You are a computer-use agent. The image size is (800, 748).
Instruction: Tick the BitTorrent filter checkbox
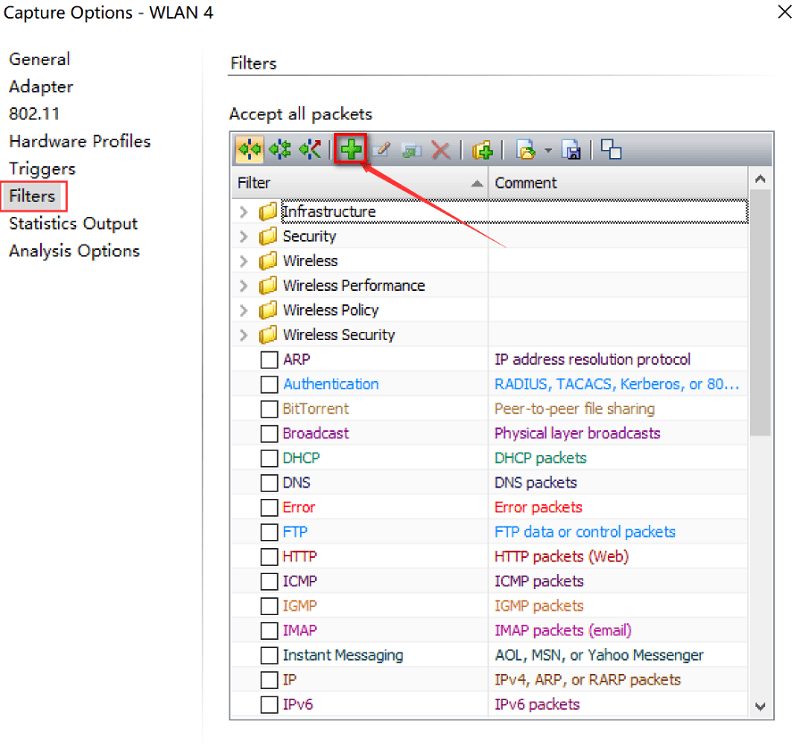click(x=269, y=409)
